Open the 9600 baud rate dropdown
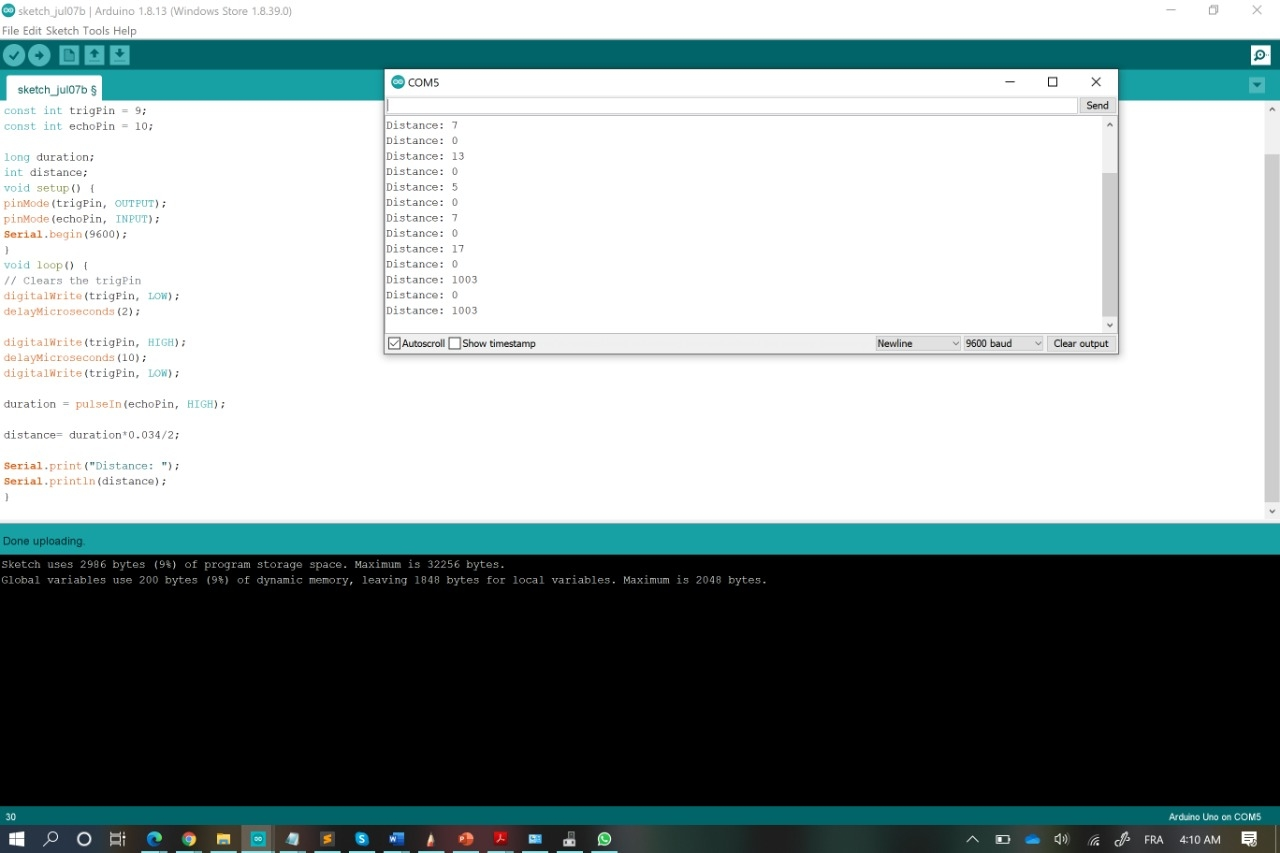The height and width of the screenshot is (853, 1280). pos(1003,344)
